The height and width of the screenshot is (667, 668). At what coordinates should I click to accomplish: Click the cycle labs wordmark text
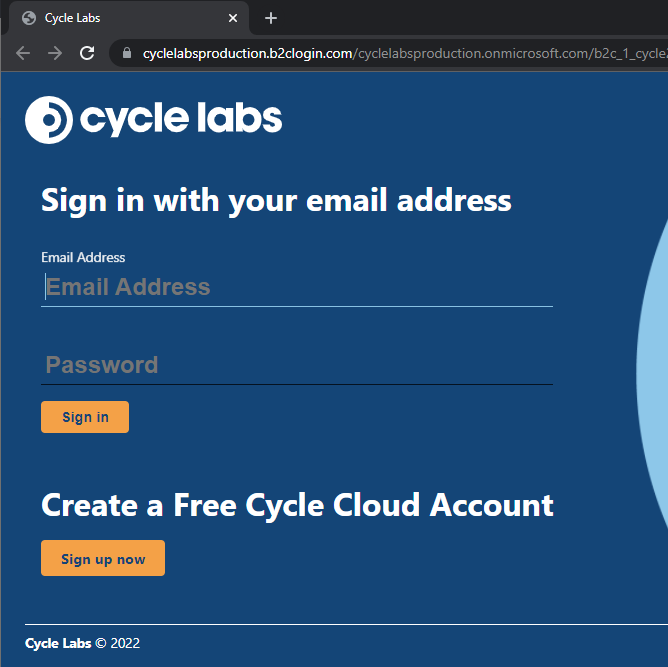pos(181,119)
